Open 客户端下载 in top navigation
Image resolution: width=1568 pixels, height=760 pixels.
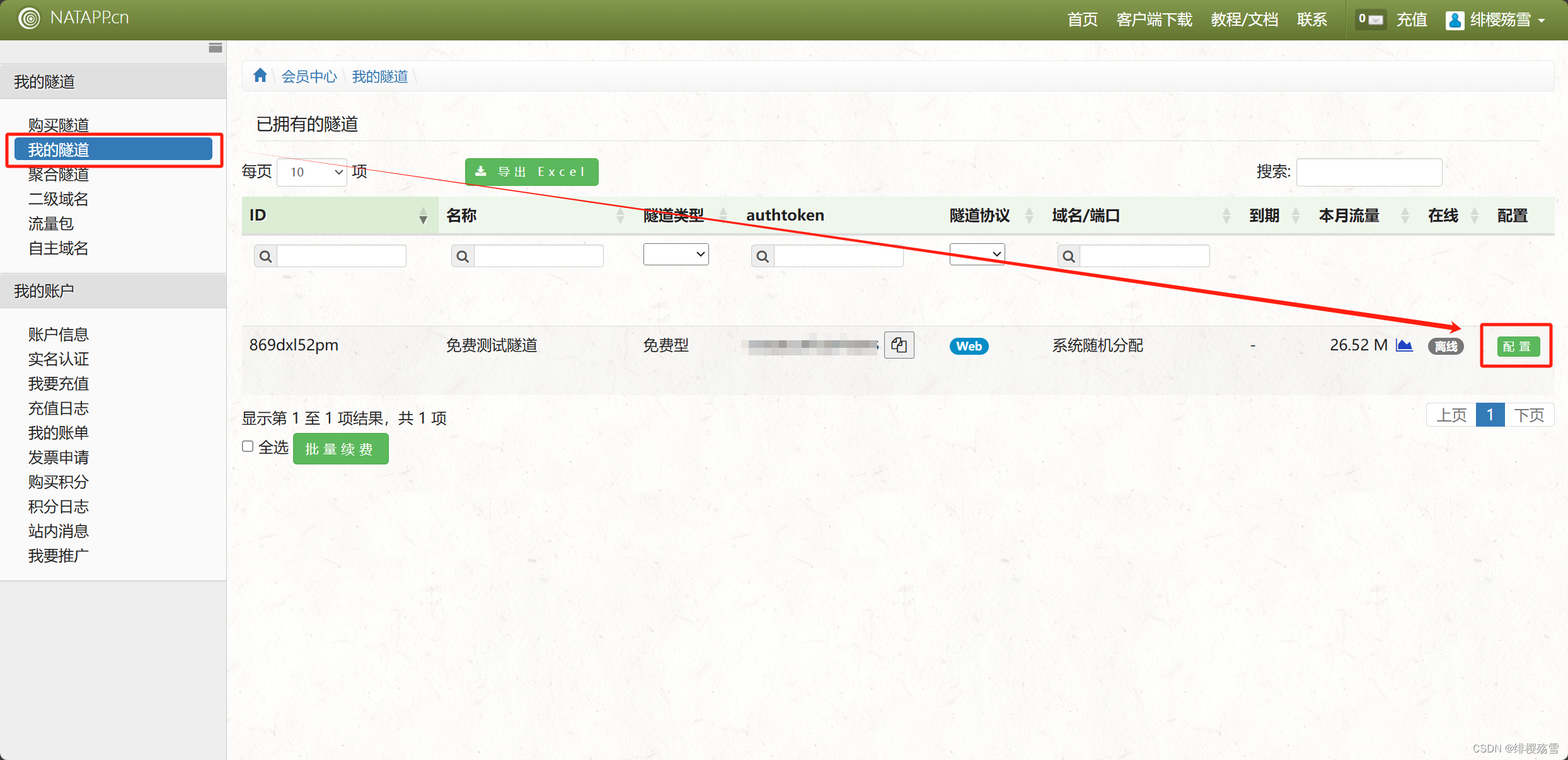(x=1154, y=20)
